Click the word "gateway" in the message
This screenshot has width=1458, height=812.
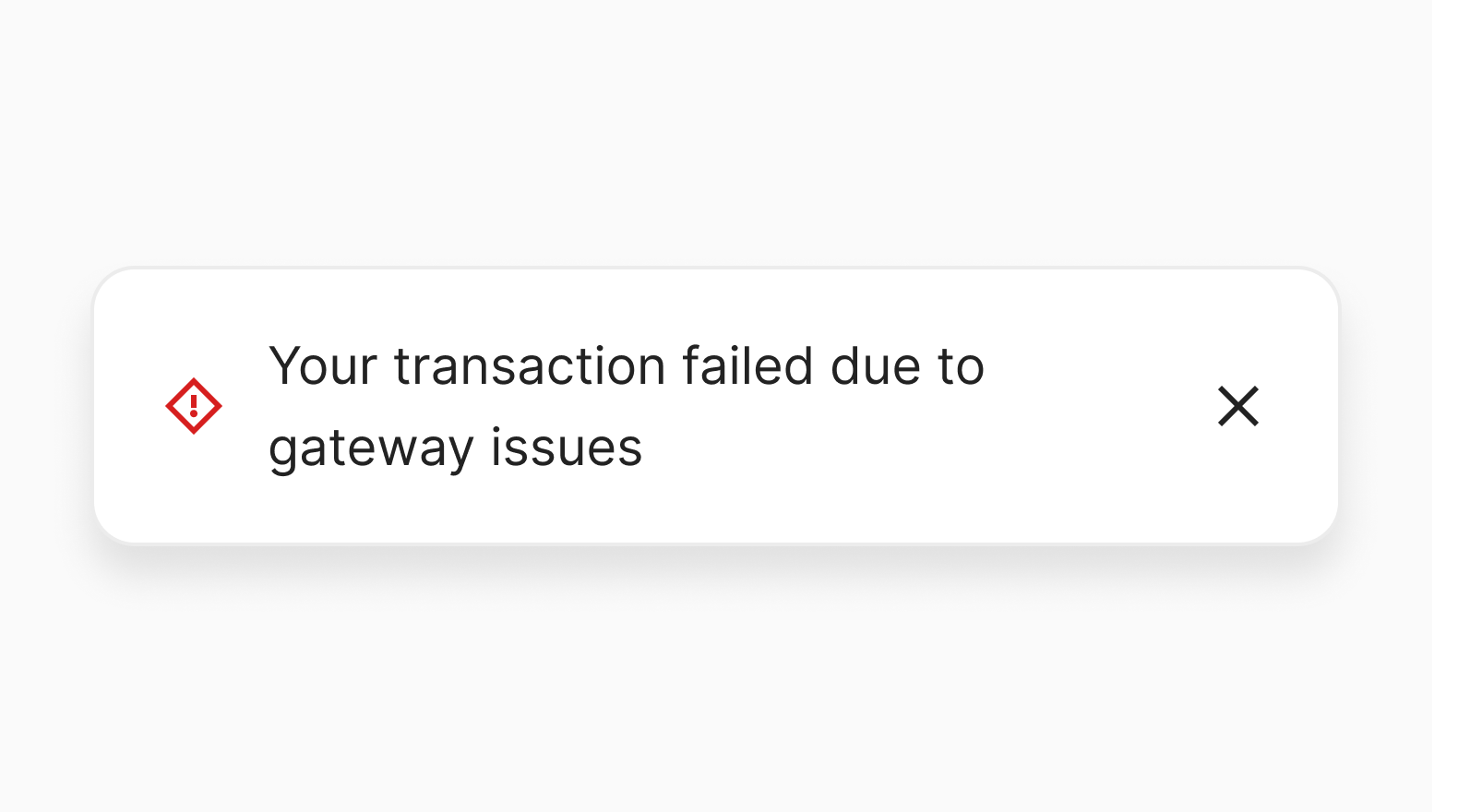click(371, 449)
